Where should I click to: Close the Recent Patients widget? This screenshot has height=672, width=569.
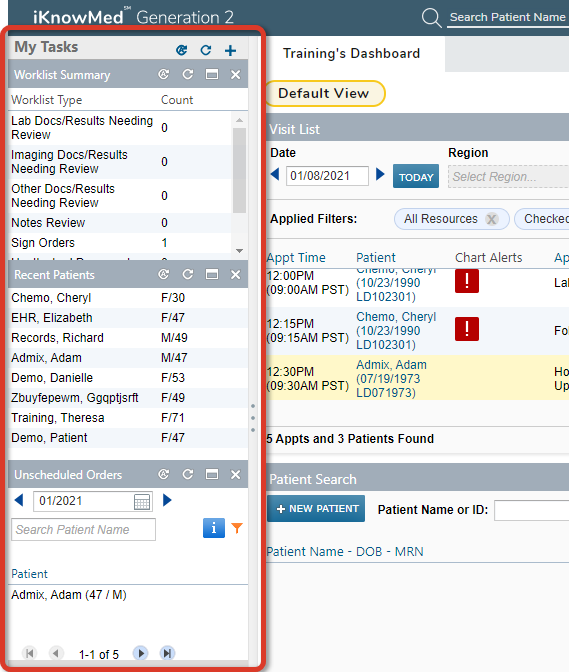[236, 274]
